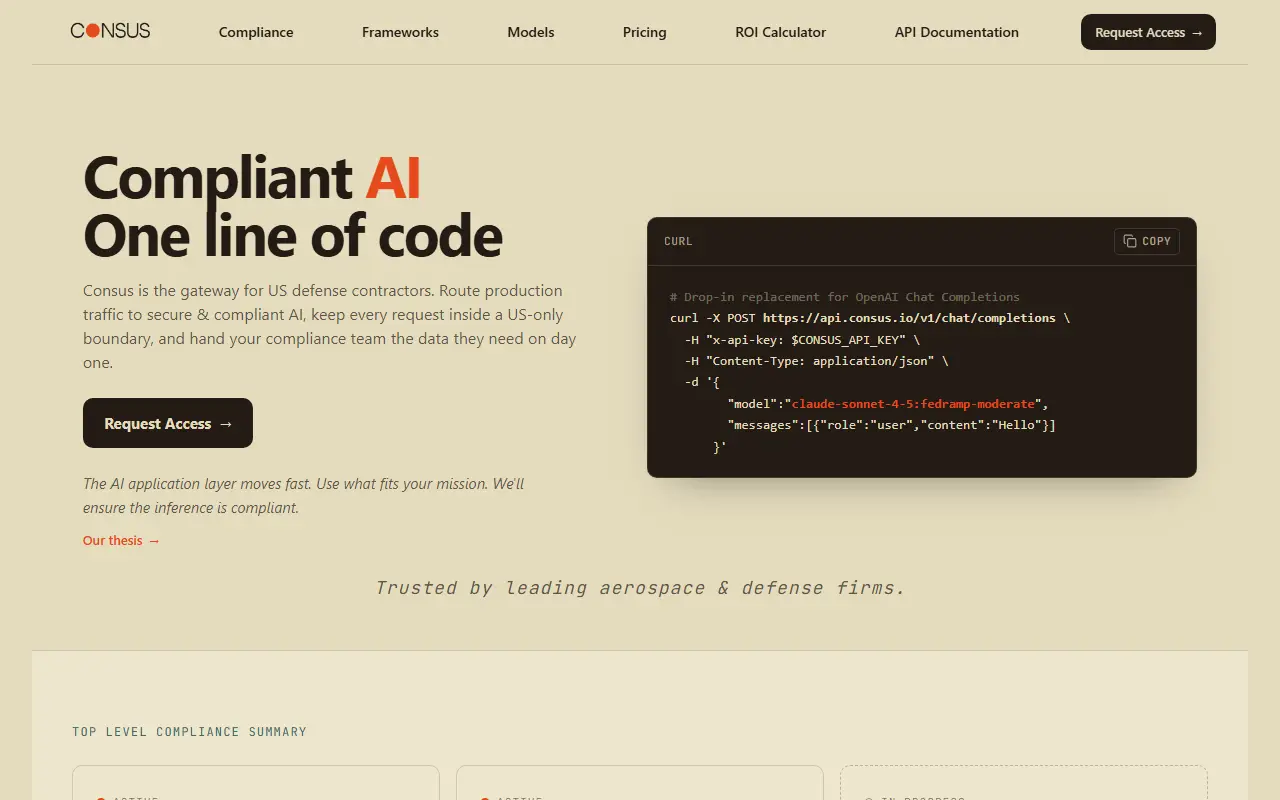
Task: Follow the Our thesis link
Action: click(121, 540)
